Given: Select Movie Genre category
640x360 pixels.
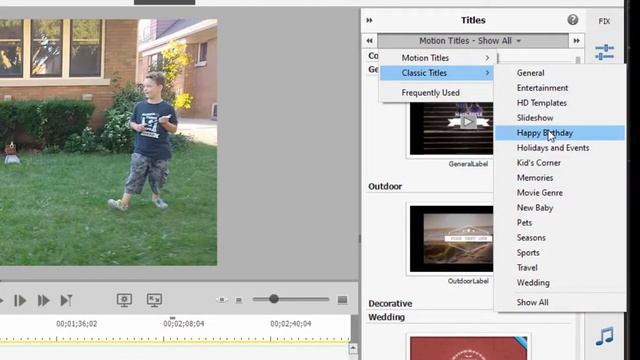Looking at the screenshot, I should pos(560,193).
